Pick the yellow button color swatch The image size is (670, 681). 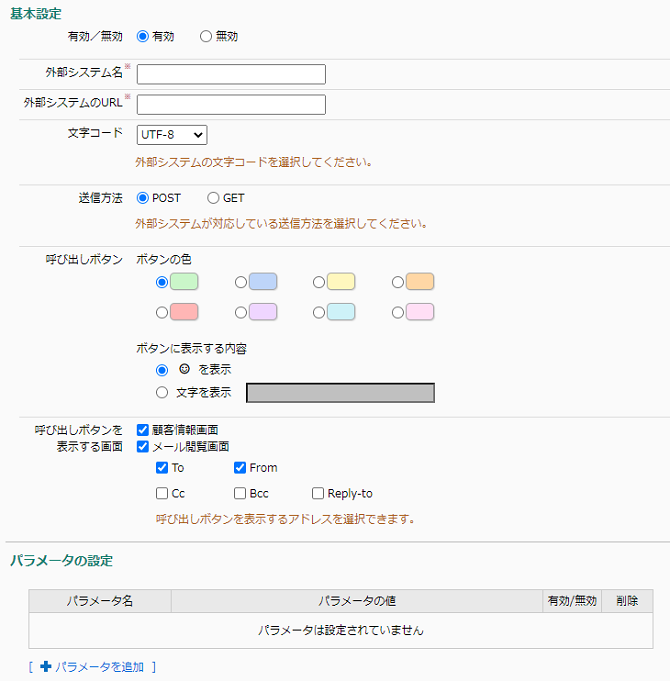341,281
